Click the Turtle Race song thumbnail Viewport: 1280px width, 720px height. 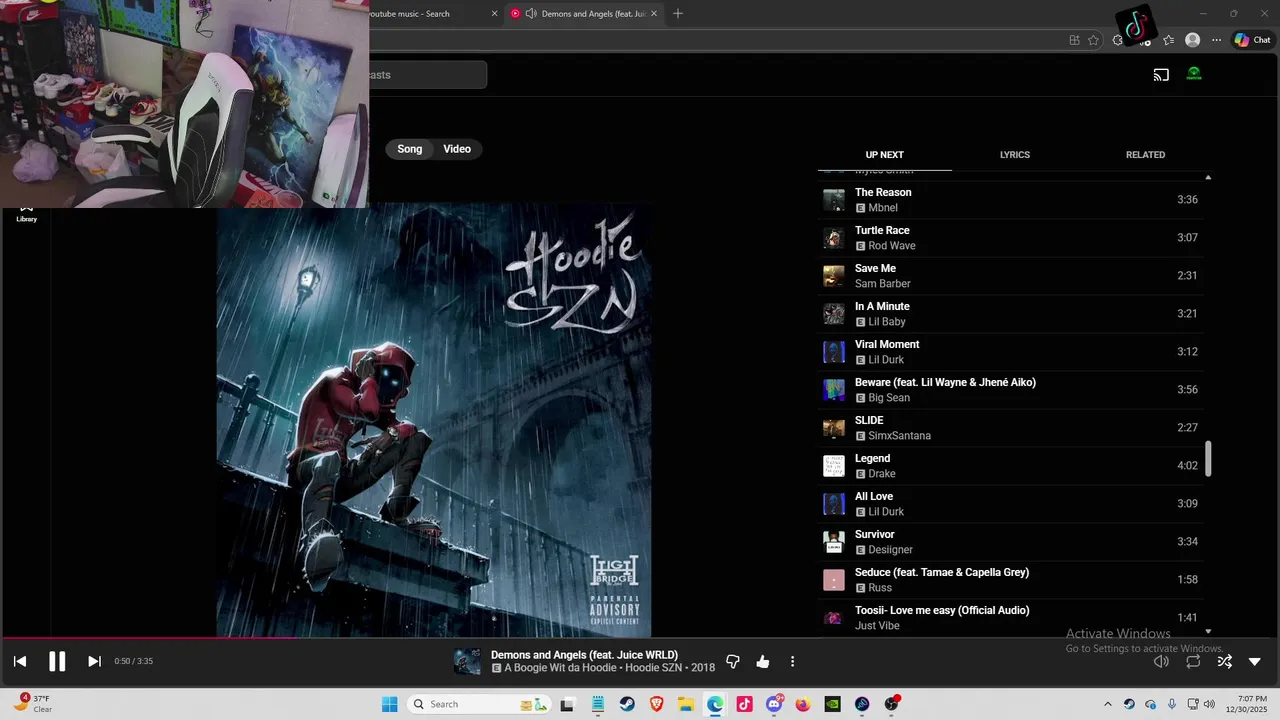point(834,238)
